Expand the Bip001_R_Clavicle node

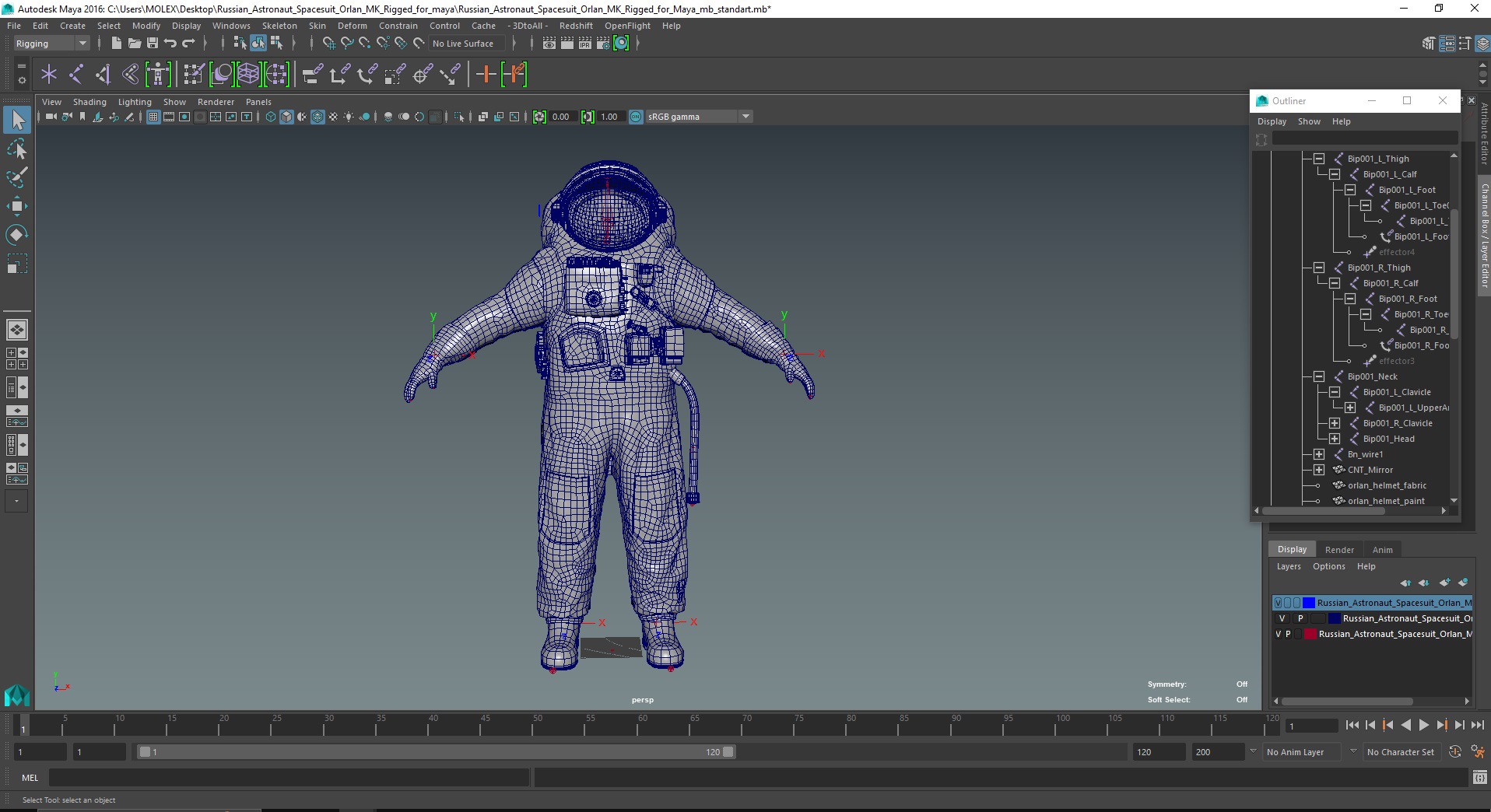tap(1335, 423)
